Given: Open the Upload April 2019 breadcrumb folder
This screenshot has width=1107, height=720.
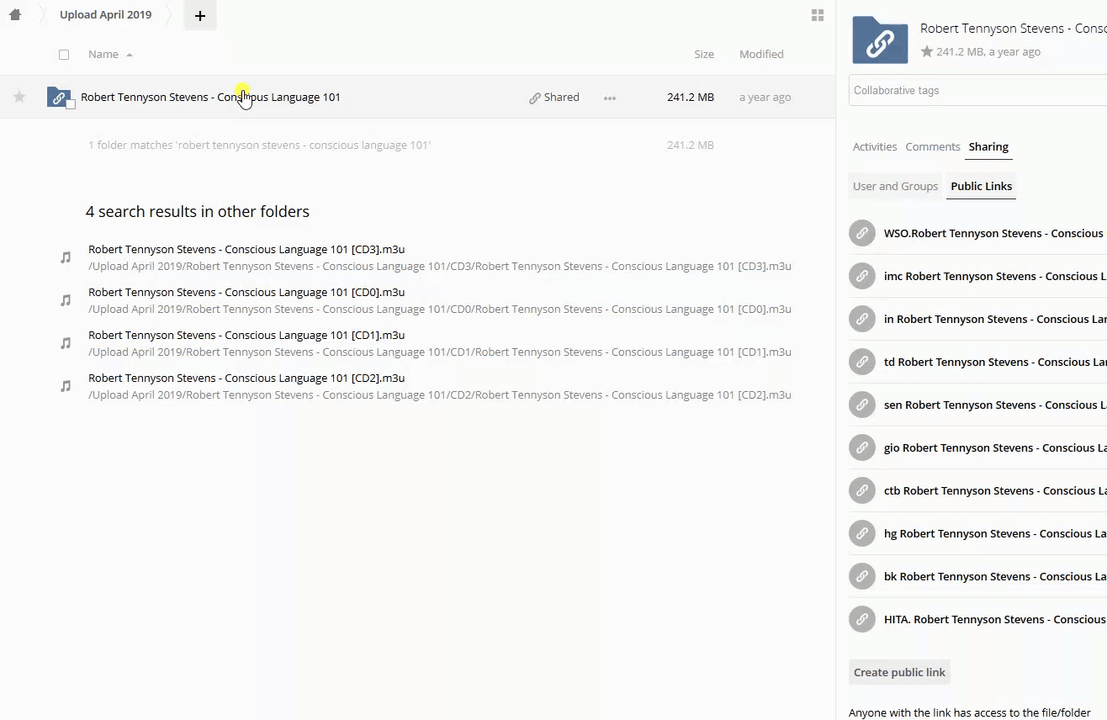Looking at the screenshot, I should pos(105,15).
